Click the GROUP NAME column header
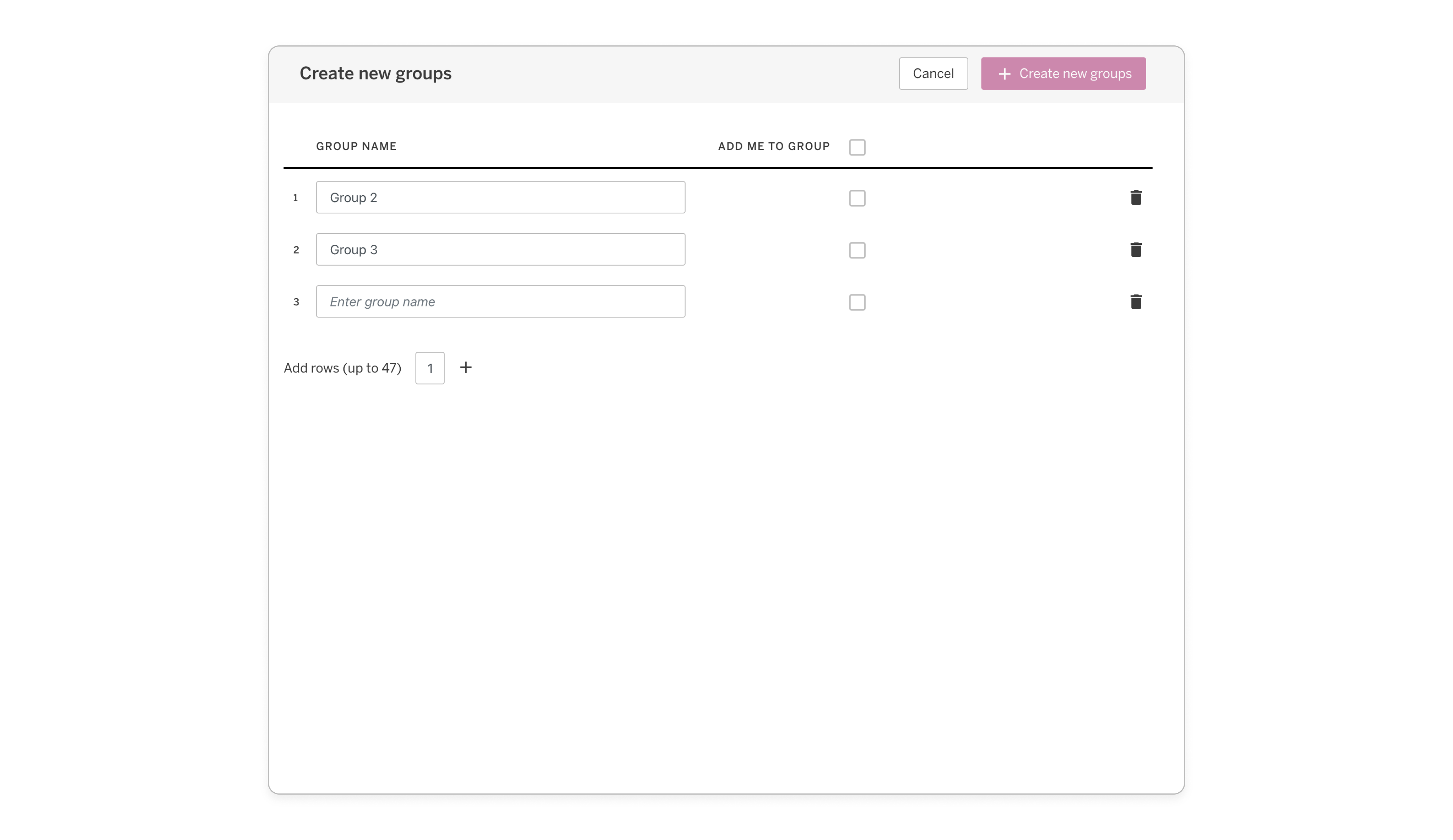Image resolution: width=1453 pixels, height=840 pixels. [x=356, y=146]
